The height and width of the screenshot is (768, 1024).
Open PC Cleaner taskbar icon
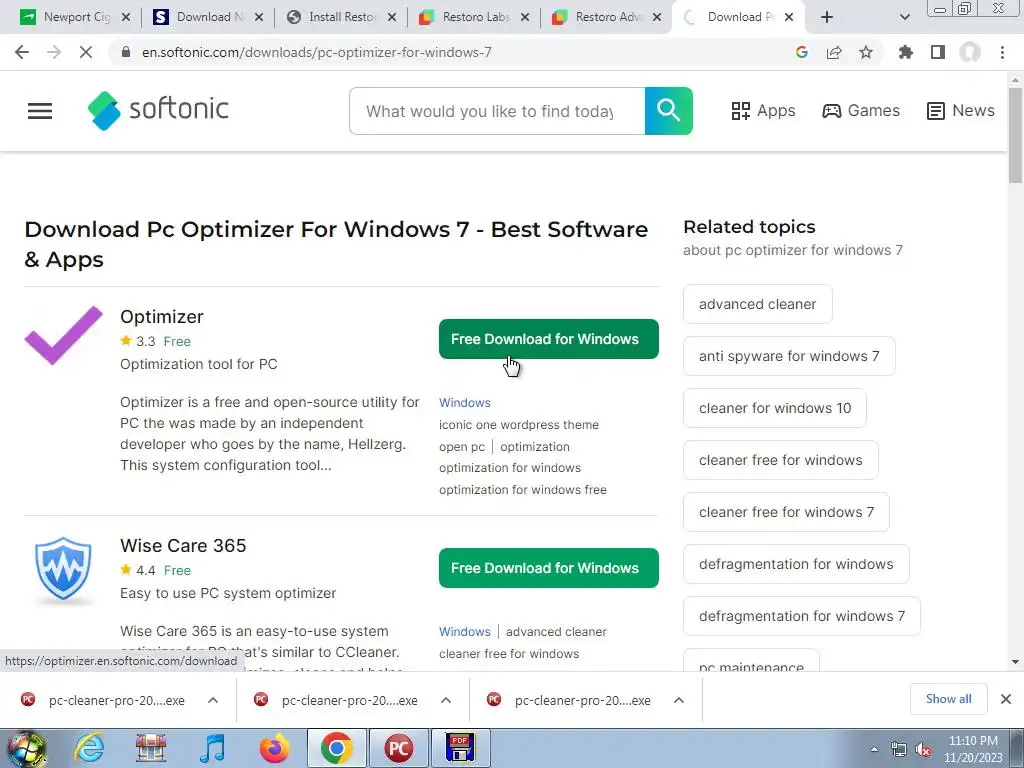(398, 748)
